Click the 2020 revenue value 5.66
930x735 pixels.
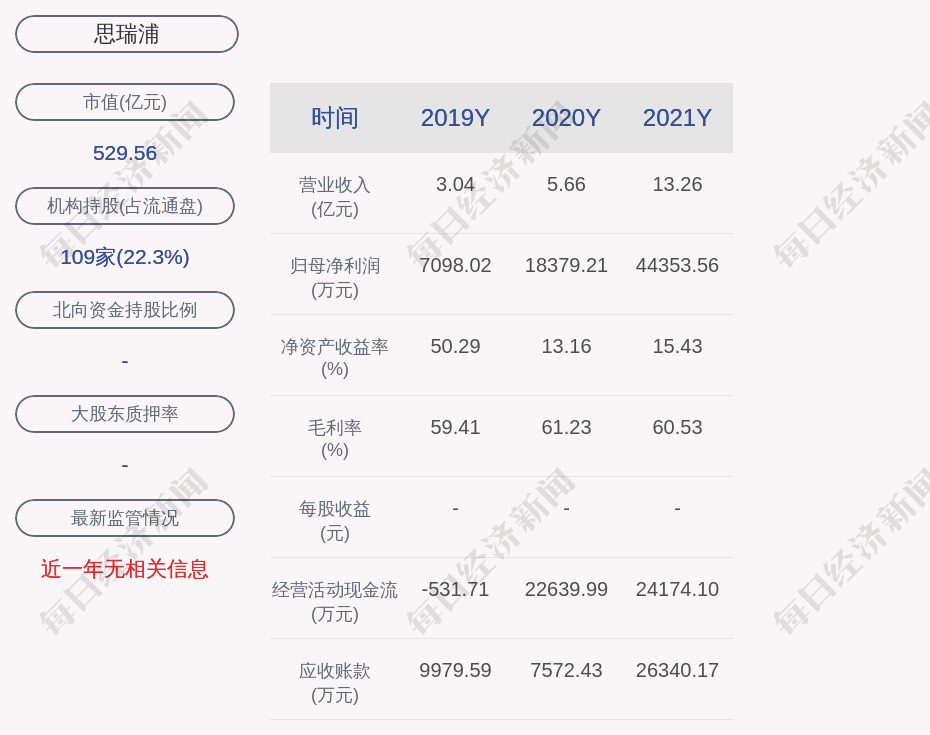click(566, 184)
